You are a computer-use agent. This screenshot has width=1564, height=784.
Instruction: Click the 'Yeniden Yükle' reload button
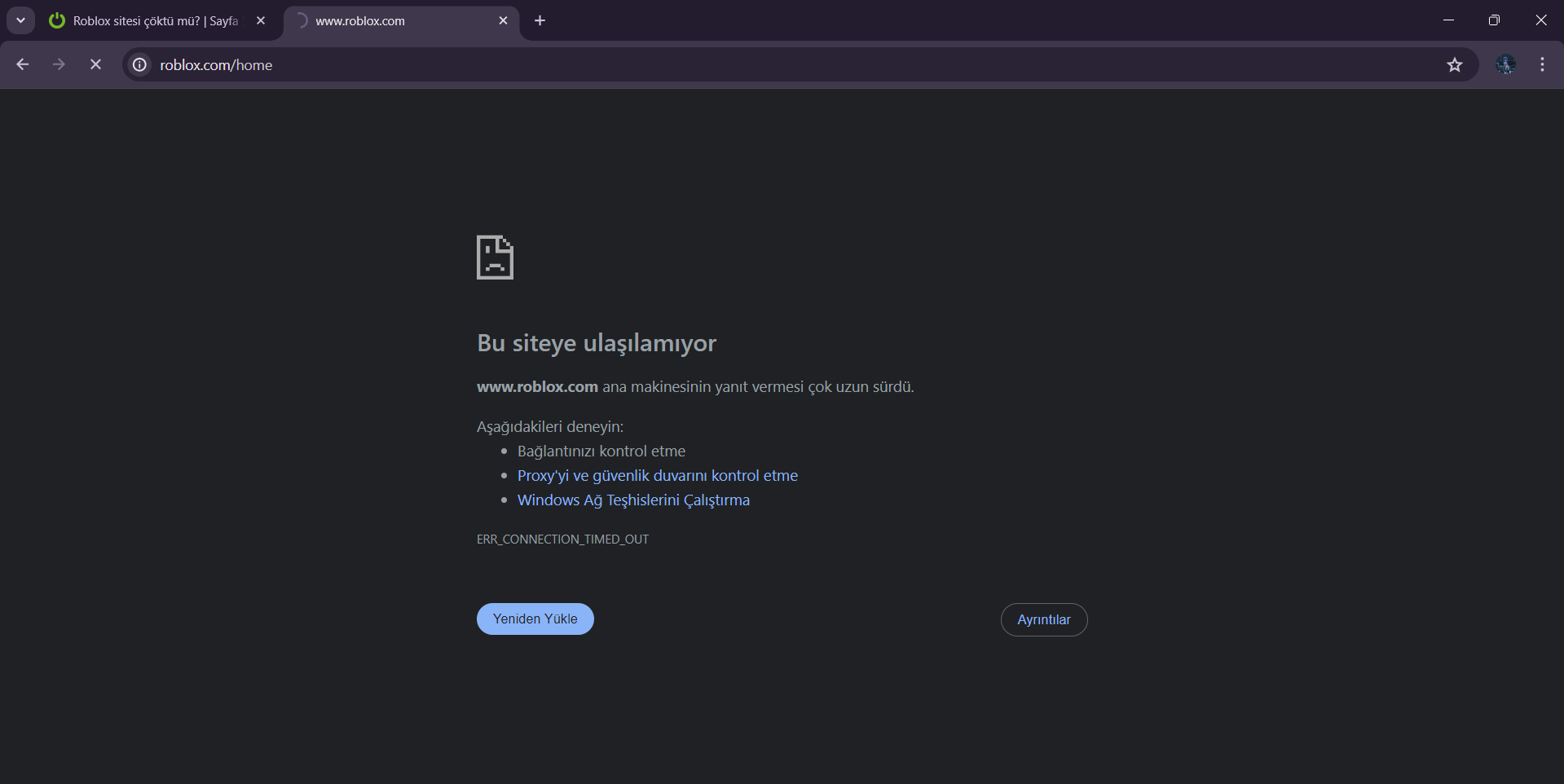(x=535, y=619)
